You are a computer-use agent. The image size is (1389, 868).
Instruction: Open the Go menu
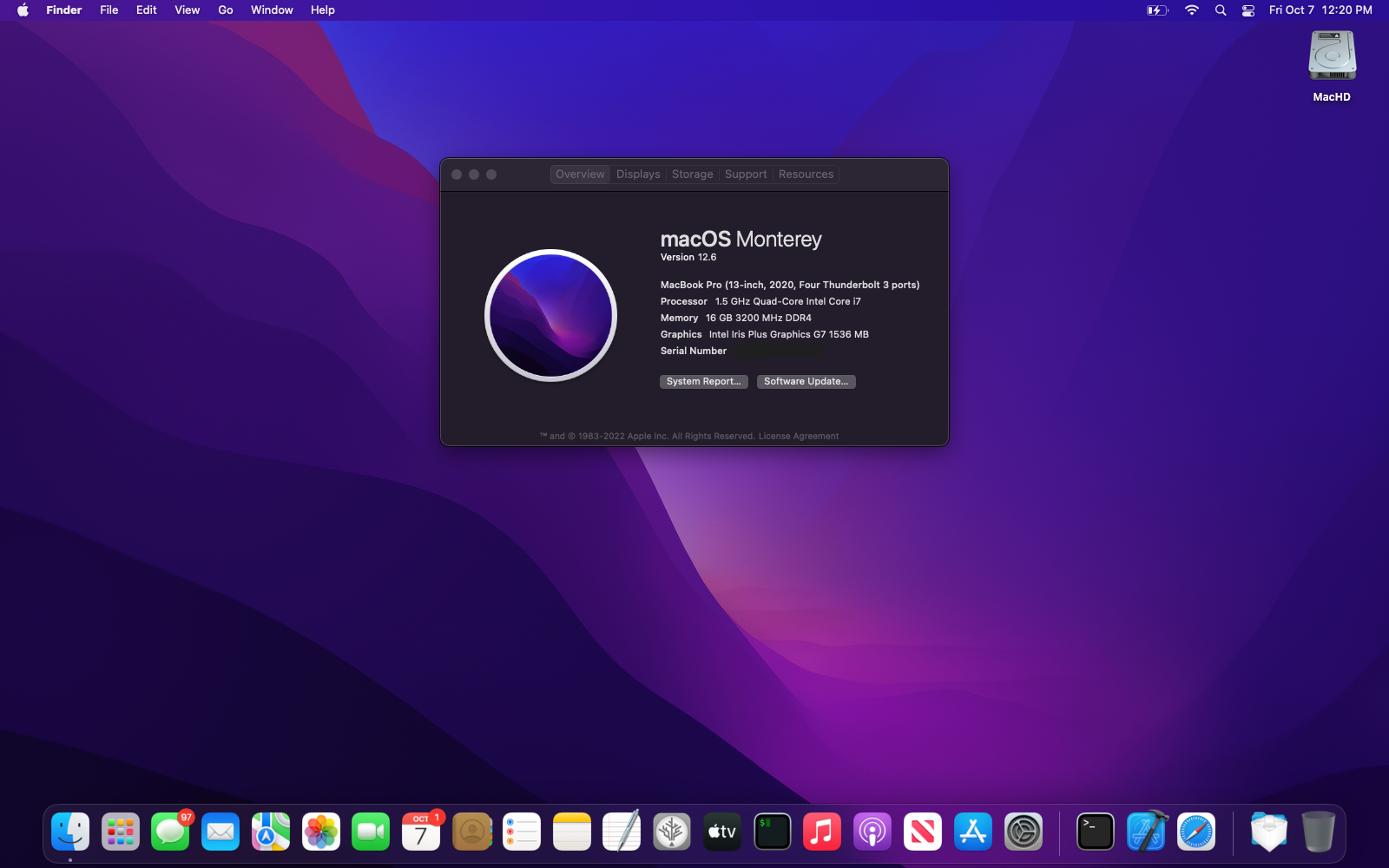pos(225,10)
